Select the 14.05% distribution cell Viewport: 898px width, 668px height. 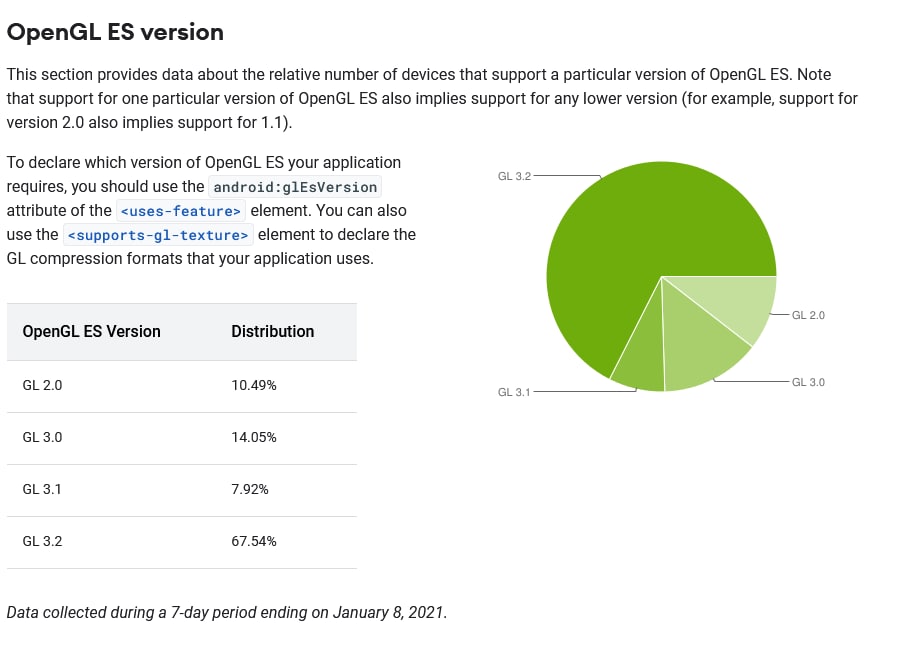point(254,437)
